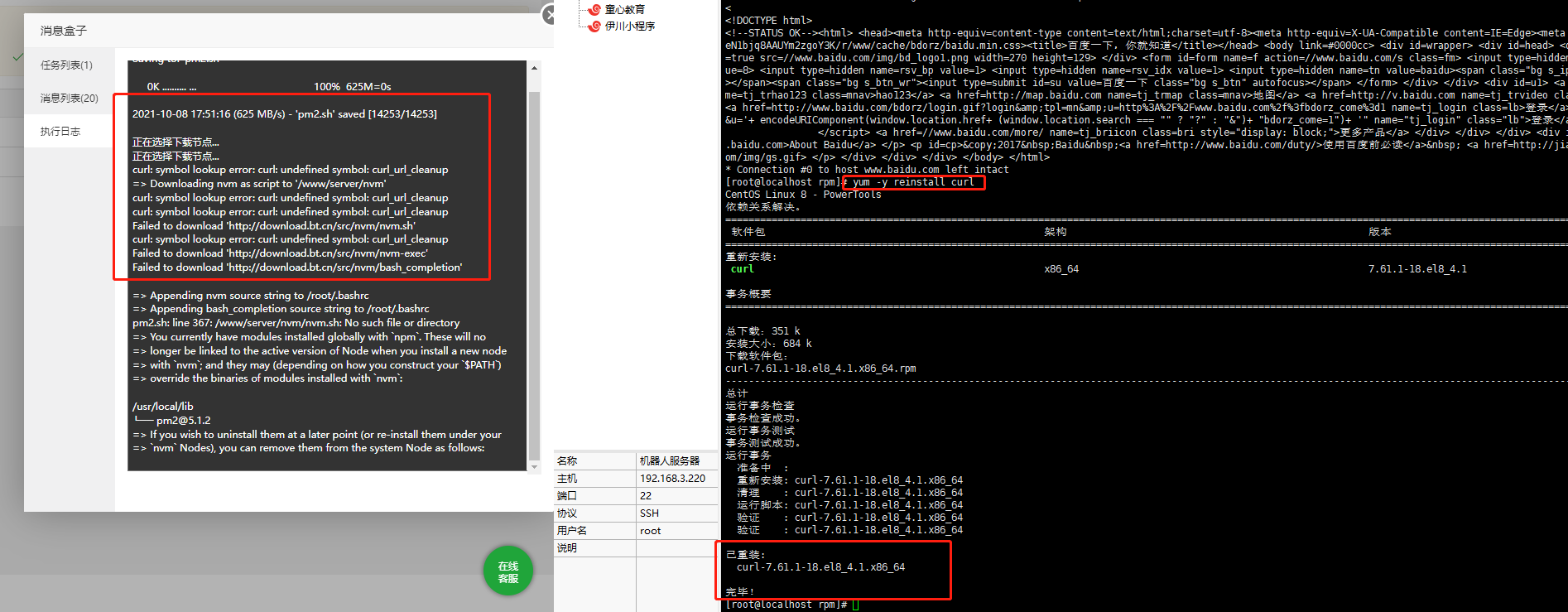Click the 版本 column header in terminal

point(1380,232)
